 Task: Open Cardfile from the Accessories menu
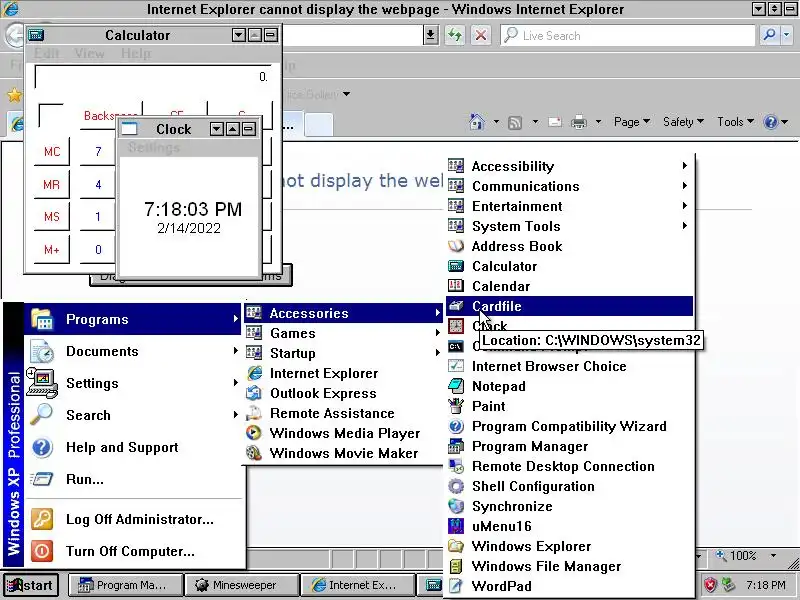click(x=569, y=306)
